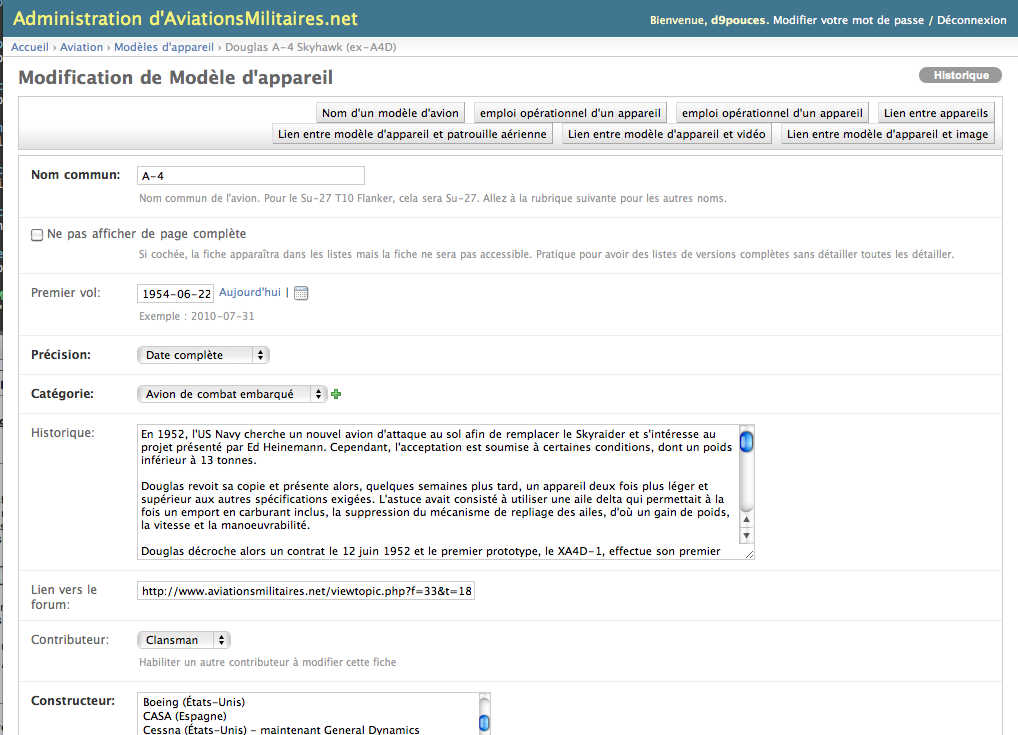Viewport: 1018px width, 735px height.
Task: Toggle 'Ne pas afficher de page complète' checkbox
Action: coord(37,235)
